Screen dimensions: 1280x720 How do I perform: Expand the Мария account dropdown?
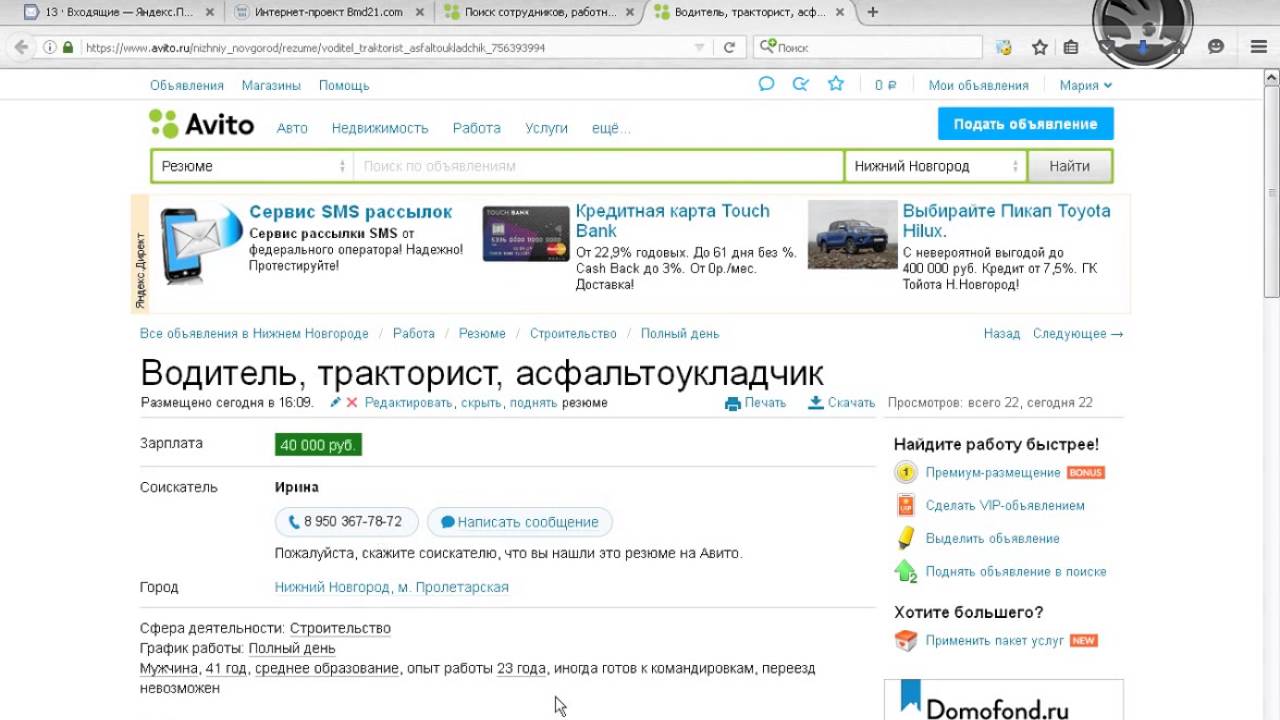click(1085, 85)
